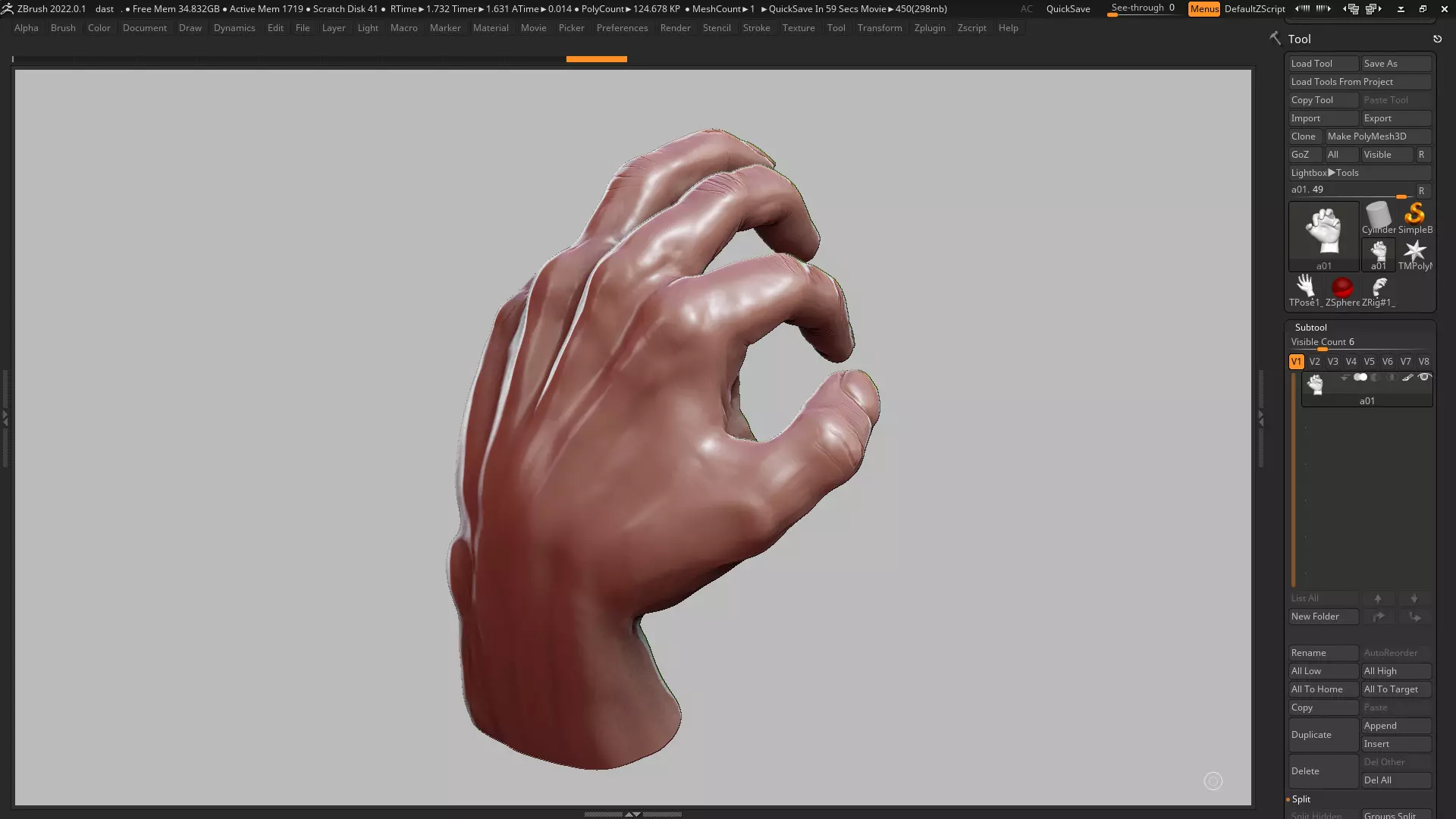Pick the TMPolyMesh star tool
This screenshot has width=1456, height=819.
click(x=1415, y=255)
